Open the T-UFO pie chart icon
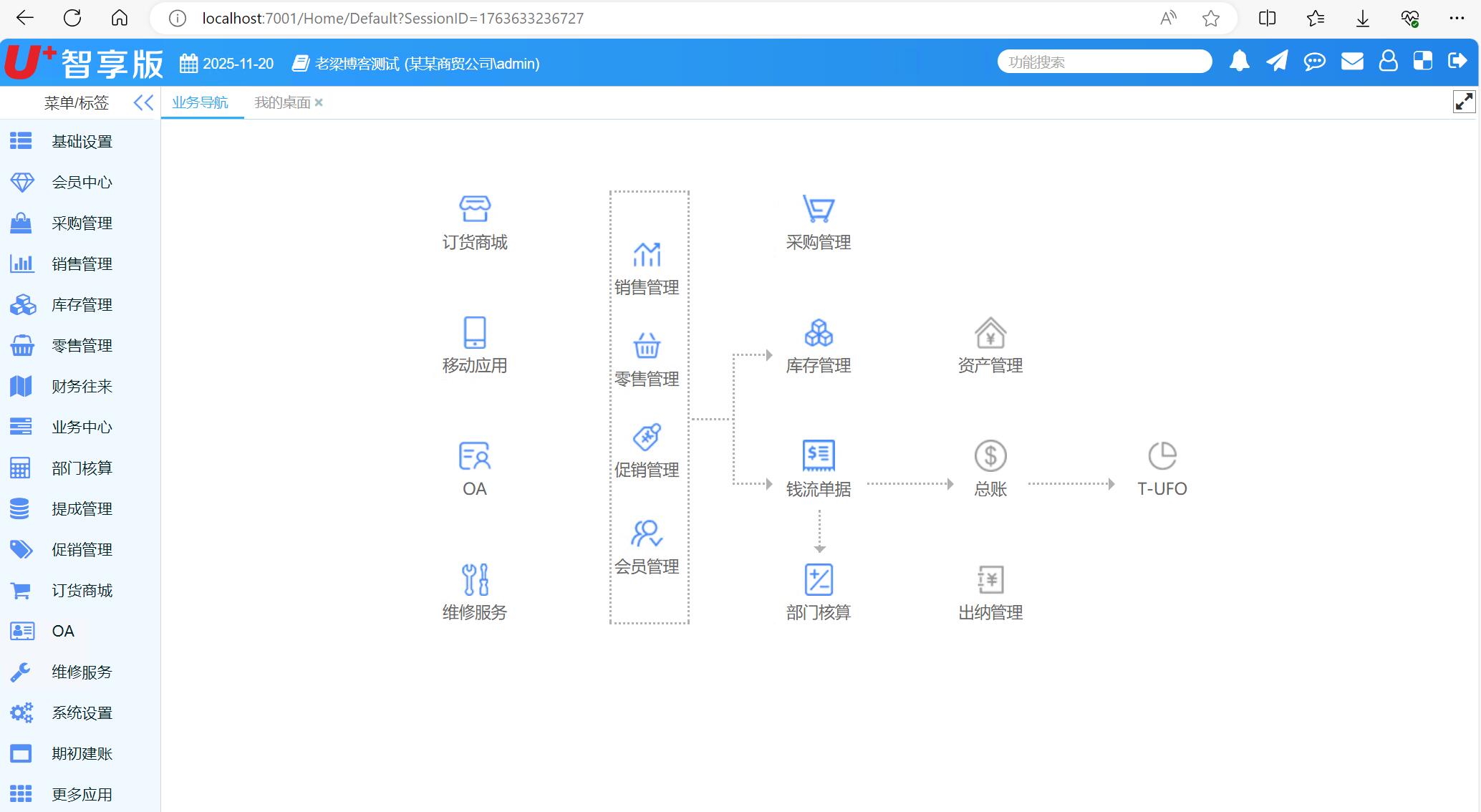This screenshot has width=1481, height=812. click(x=1162, y=455)
